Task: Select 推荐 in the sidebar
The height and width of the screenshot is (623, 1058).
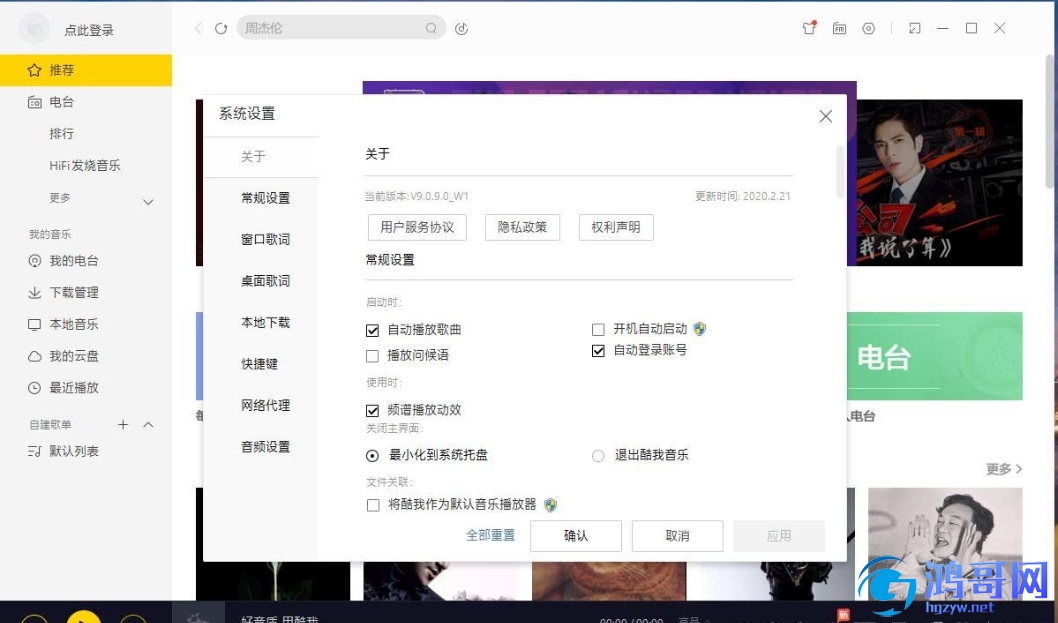Action: [86, 70]
